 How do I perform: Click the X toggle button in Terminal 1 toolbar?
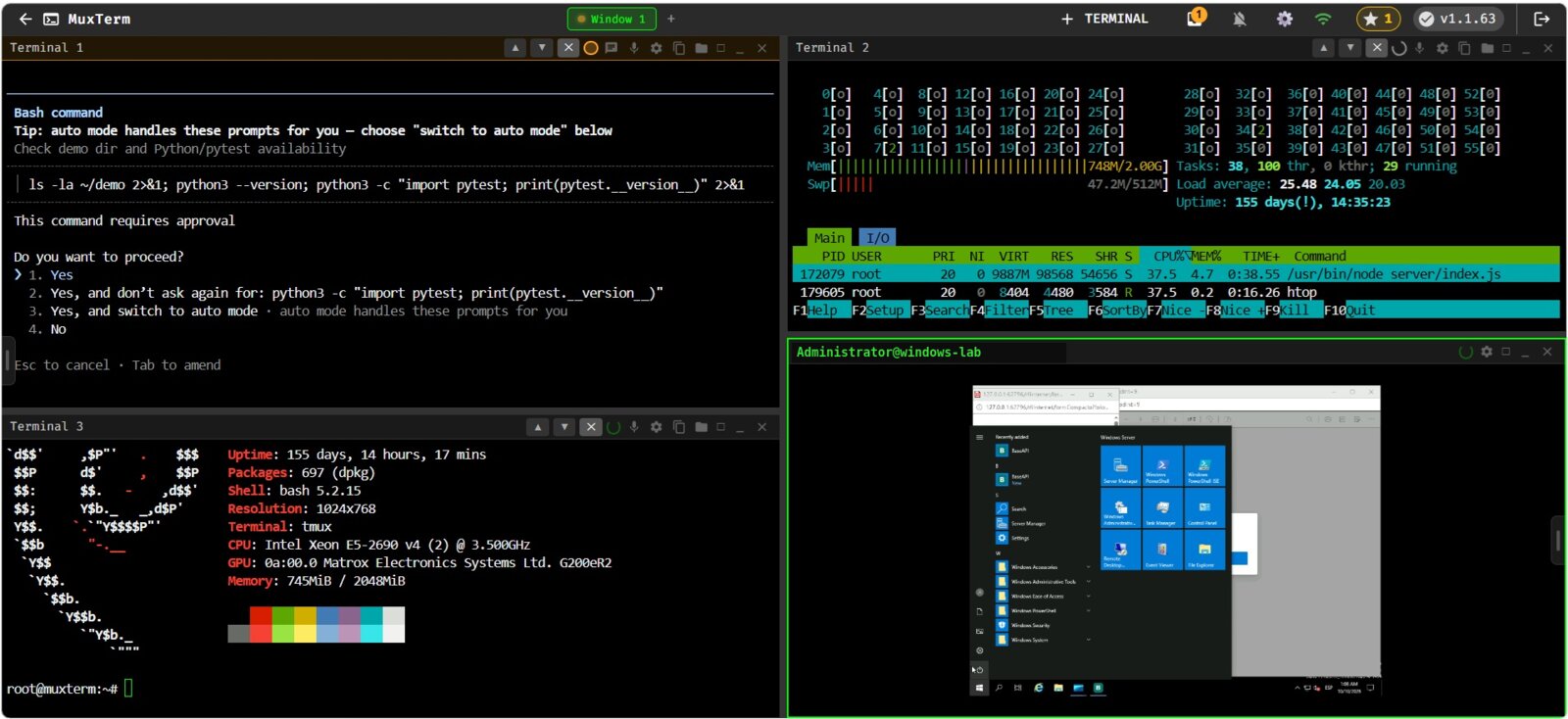tap(568, 48)
